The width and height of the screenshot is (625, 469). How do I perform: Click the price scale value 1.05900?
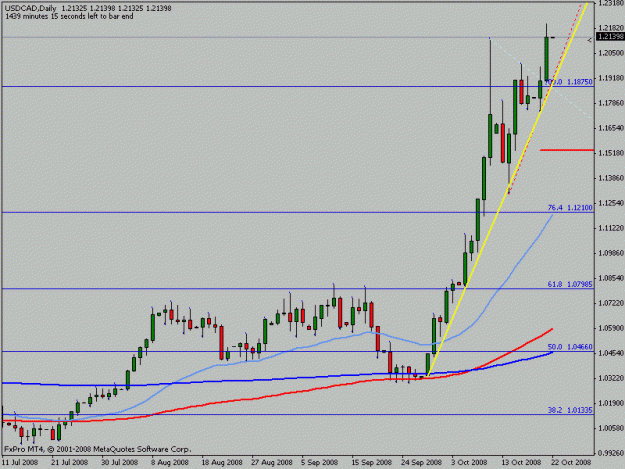pyautogui.click(x=611, y=328)
